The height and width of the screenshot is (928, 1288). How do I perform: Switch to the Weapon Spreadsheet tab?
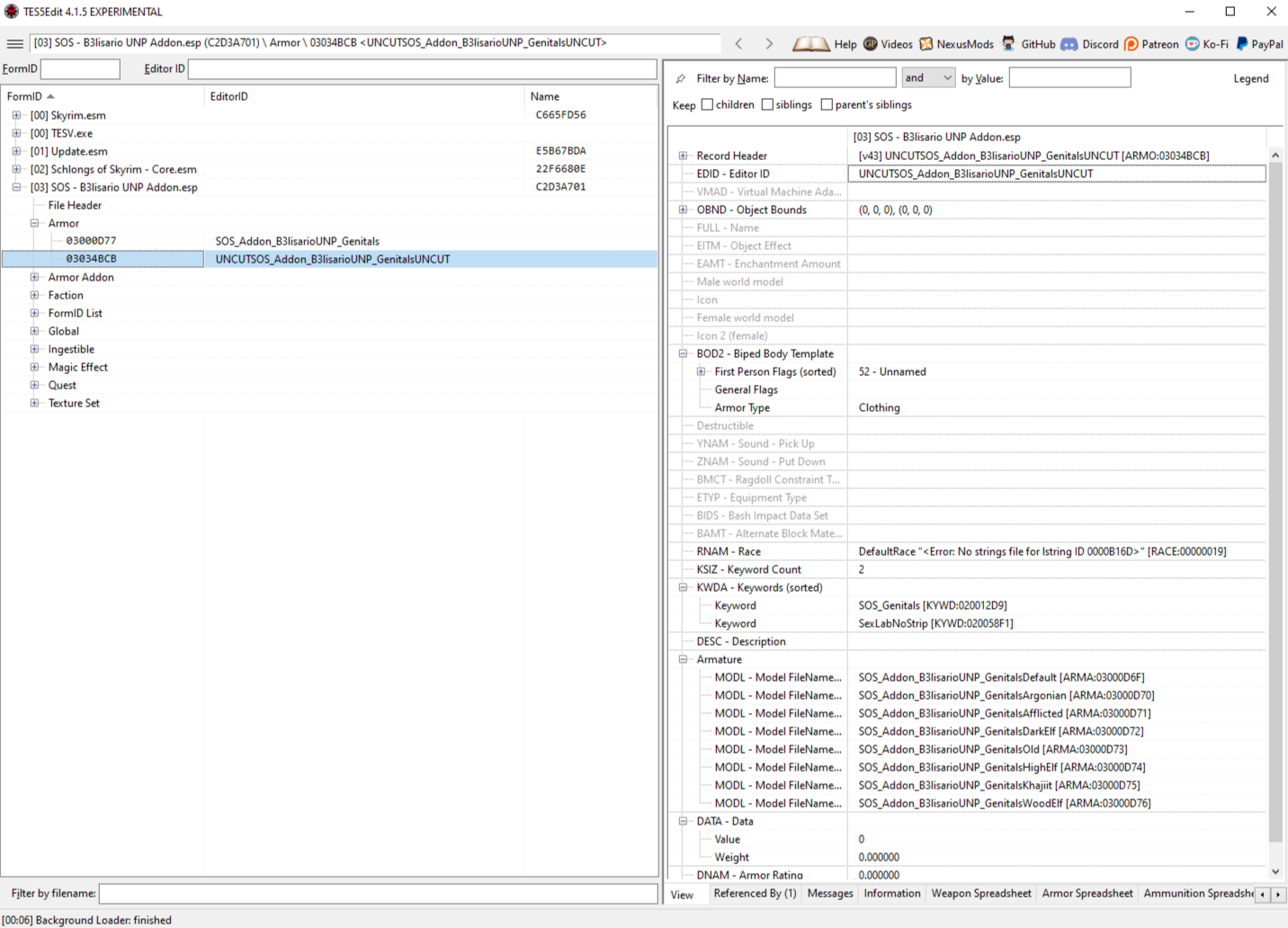981,894
